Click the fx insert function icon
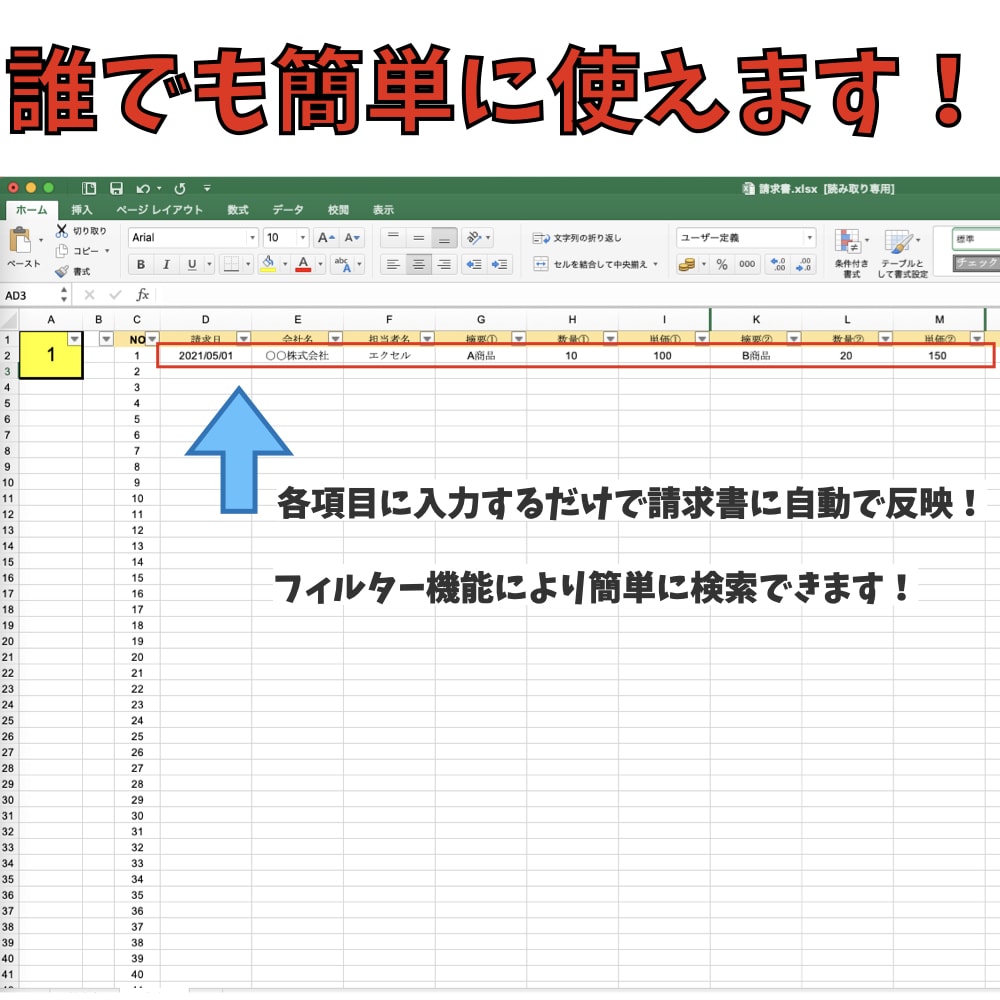This screenshot has width=1000, height=1000. 142,295
